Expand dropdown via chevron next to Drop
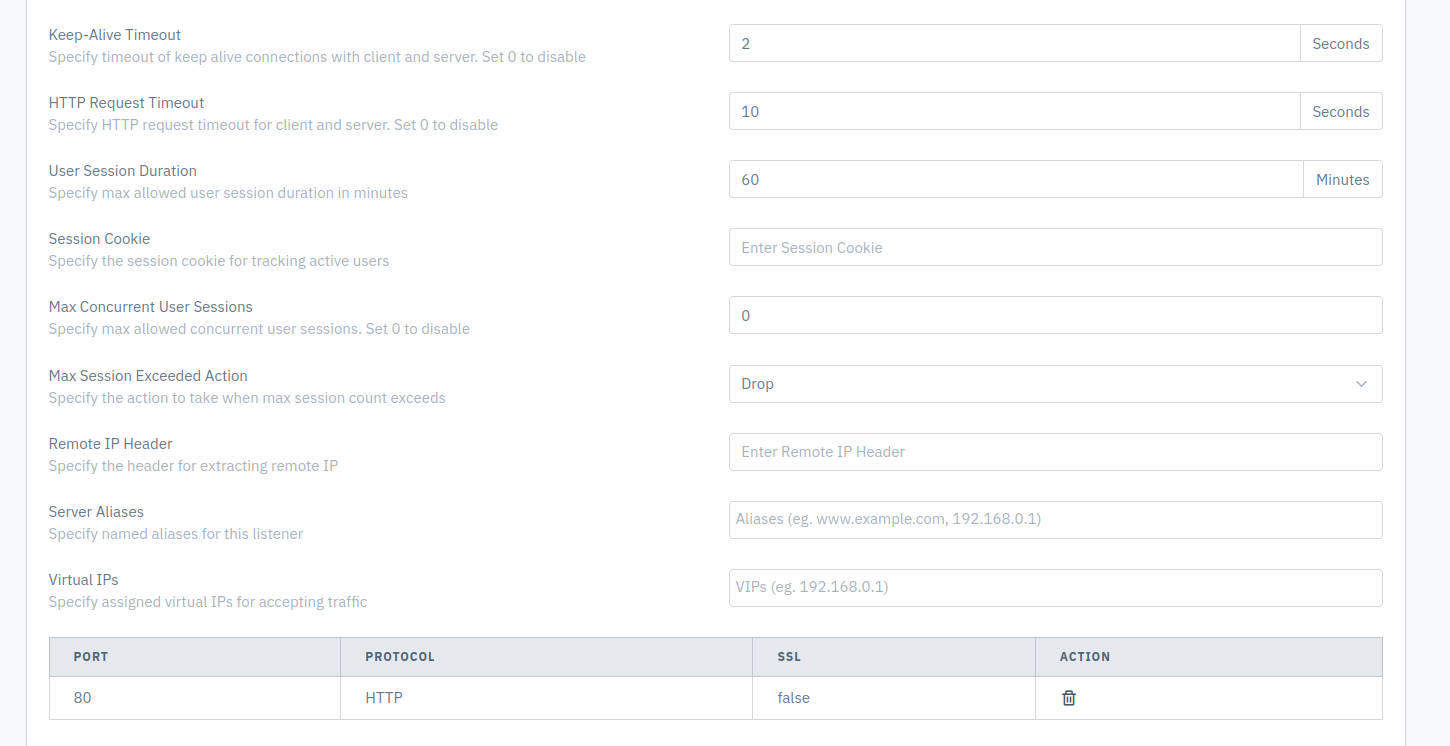This screenshot has height=746, width=1450. click(x=1361, y=384)
